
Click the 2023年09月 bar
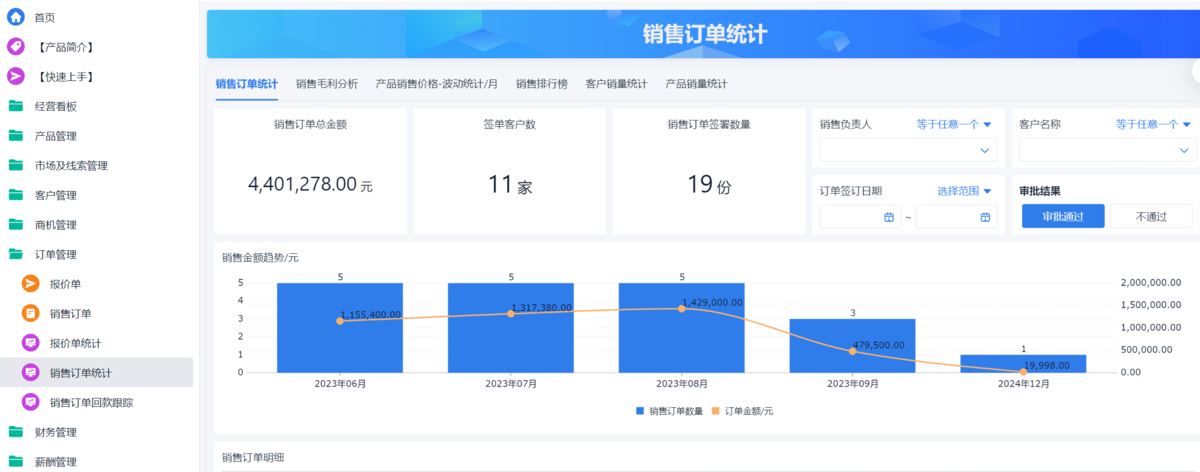853,346
